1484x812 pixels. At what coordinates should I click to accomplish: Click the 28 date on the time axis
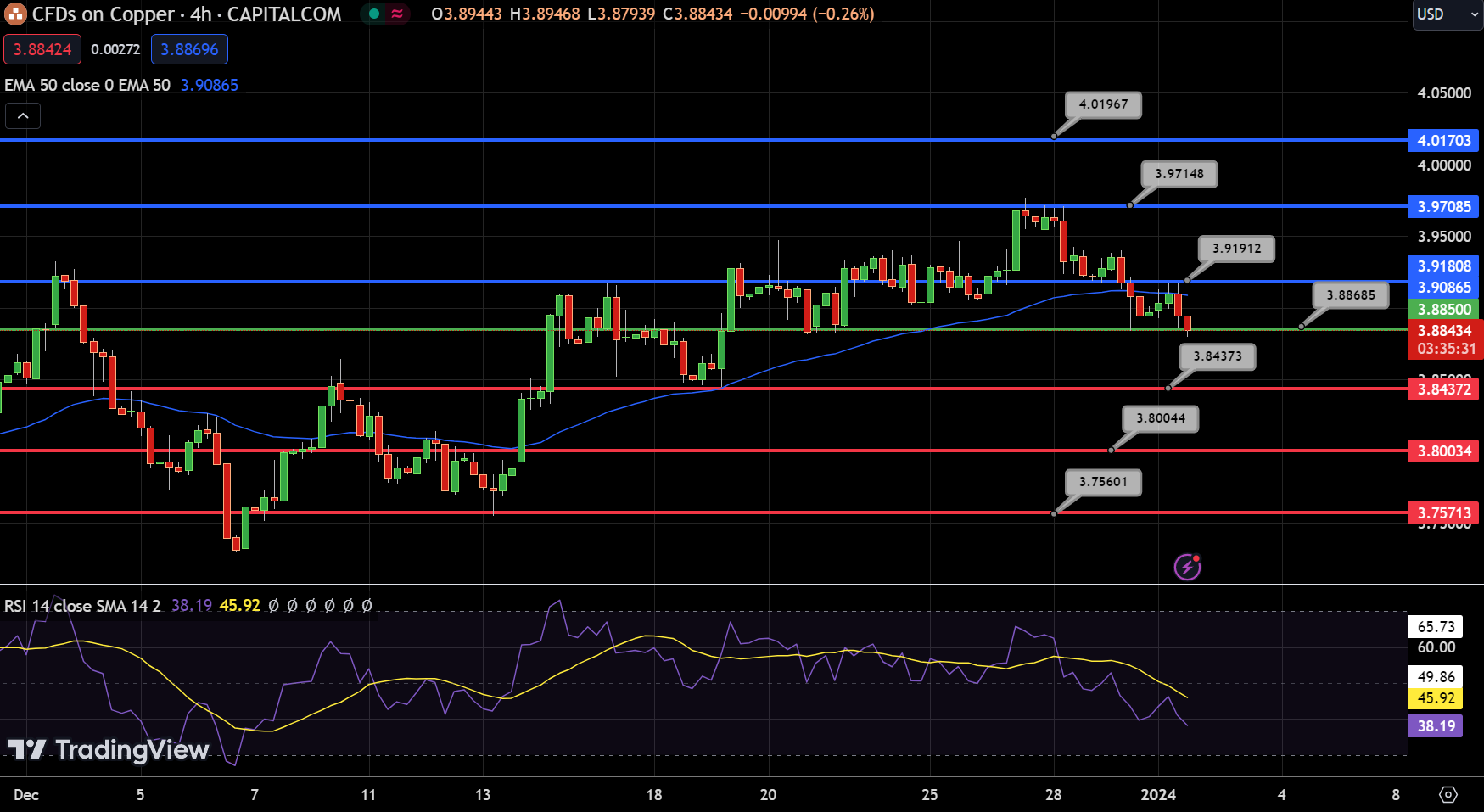[1053, 795]
